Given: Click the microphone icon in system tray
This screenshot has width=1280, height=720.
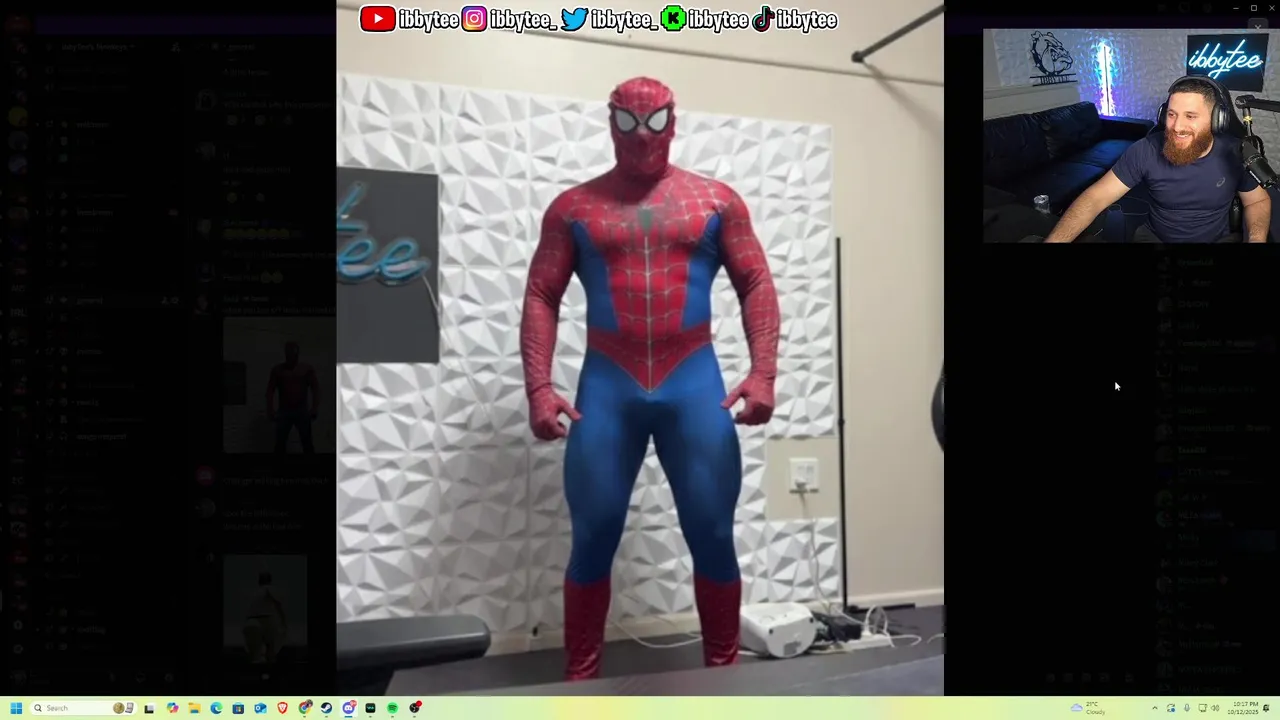Looking at the screenshot, I should click(x=1187, y=708).
